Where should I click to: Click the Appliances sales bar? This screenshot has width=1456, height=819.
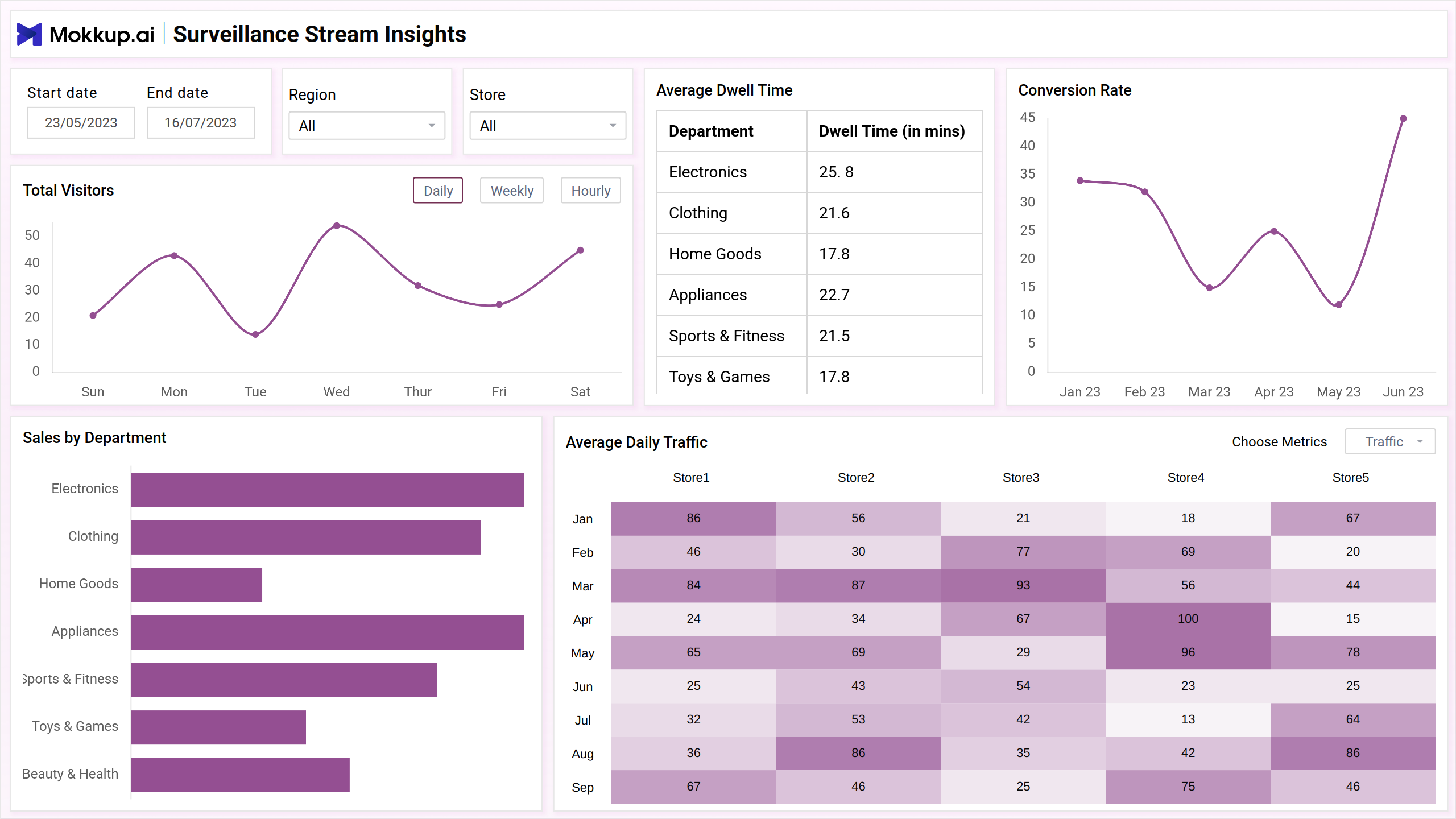coord(328,632)
